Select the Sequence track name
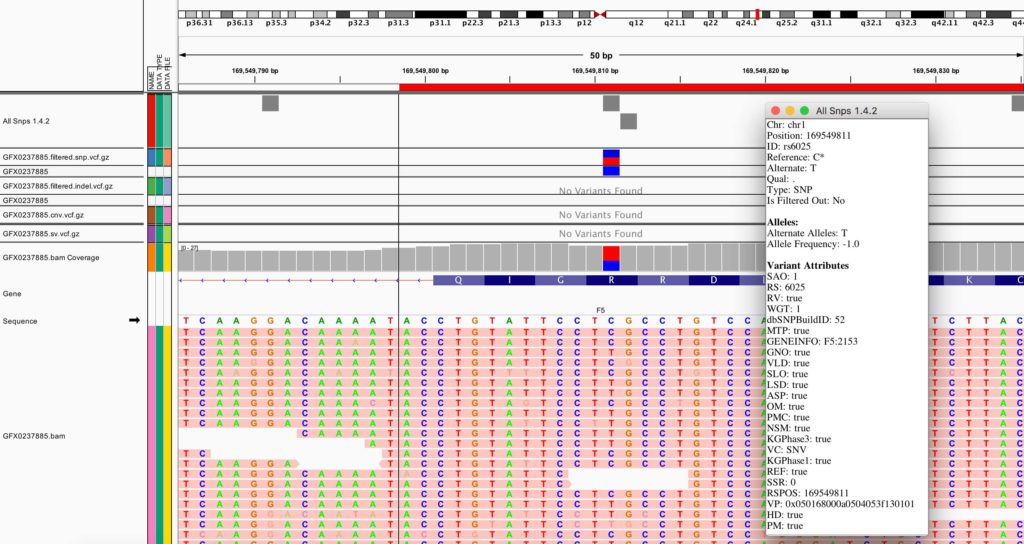Viewport: 1024px width, 544px height. [x=20, y=321]
